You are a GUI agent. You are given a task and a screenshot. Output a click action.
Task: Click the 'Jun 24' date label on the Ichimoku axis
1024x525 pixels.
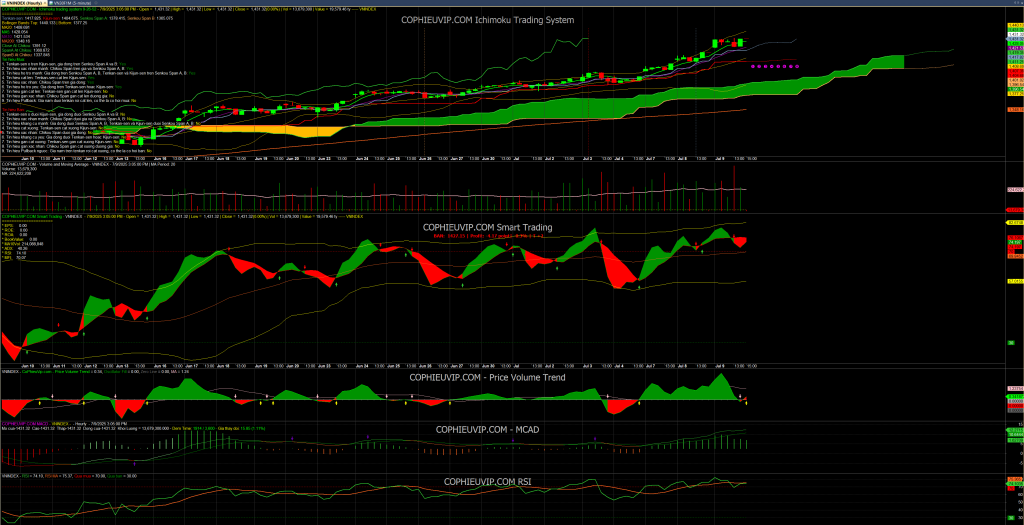pyautogui.click(x=362, y=158)
